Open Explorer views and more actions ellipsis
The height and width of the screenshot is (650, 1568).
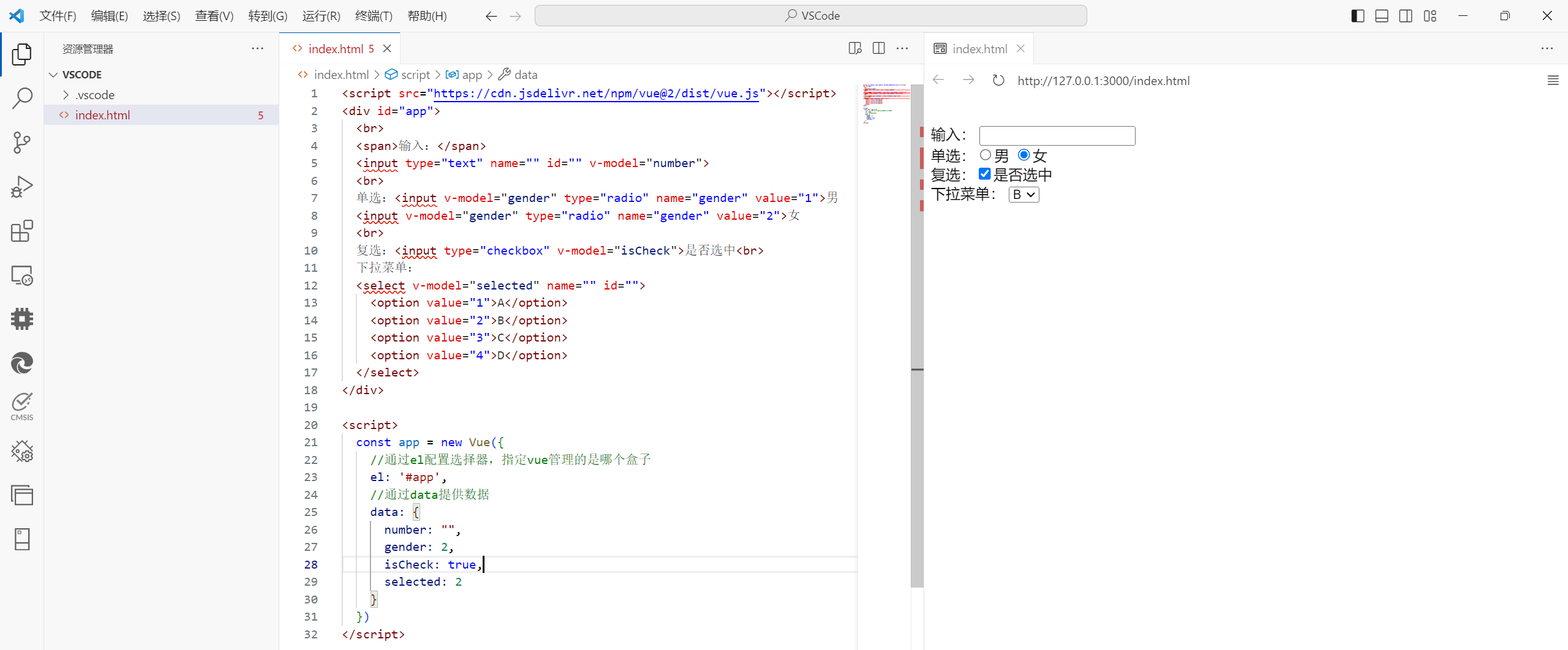(257, 48)
